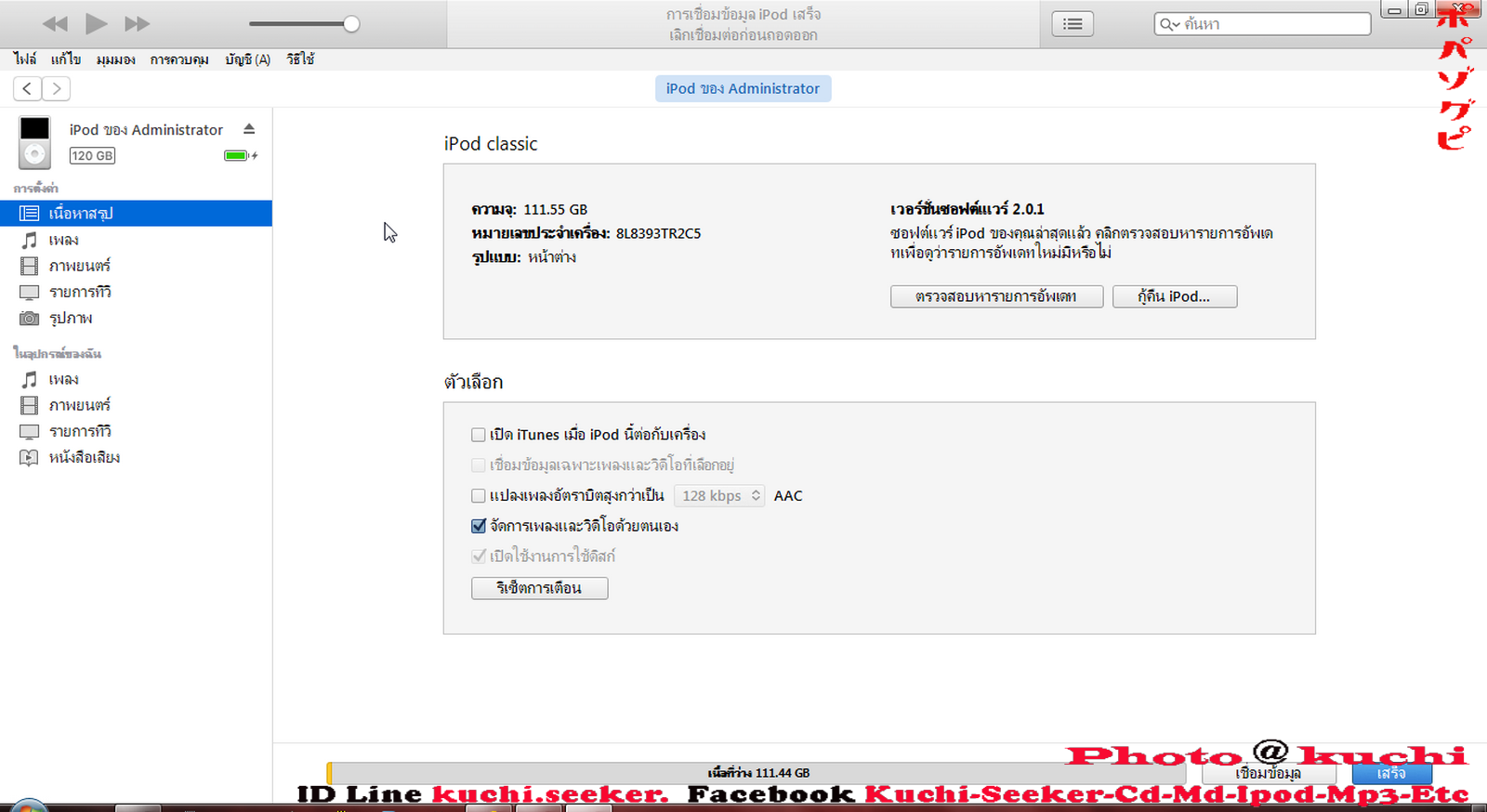Click the 120 GB capacity badge
Screen dimensions: 1487x812
pos(92,156)
